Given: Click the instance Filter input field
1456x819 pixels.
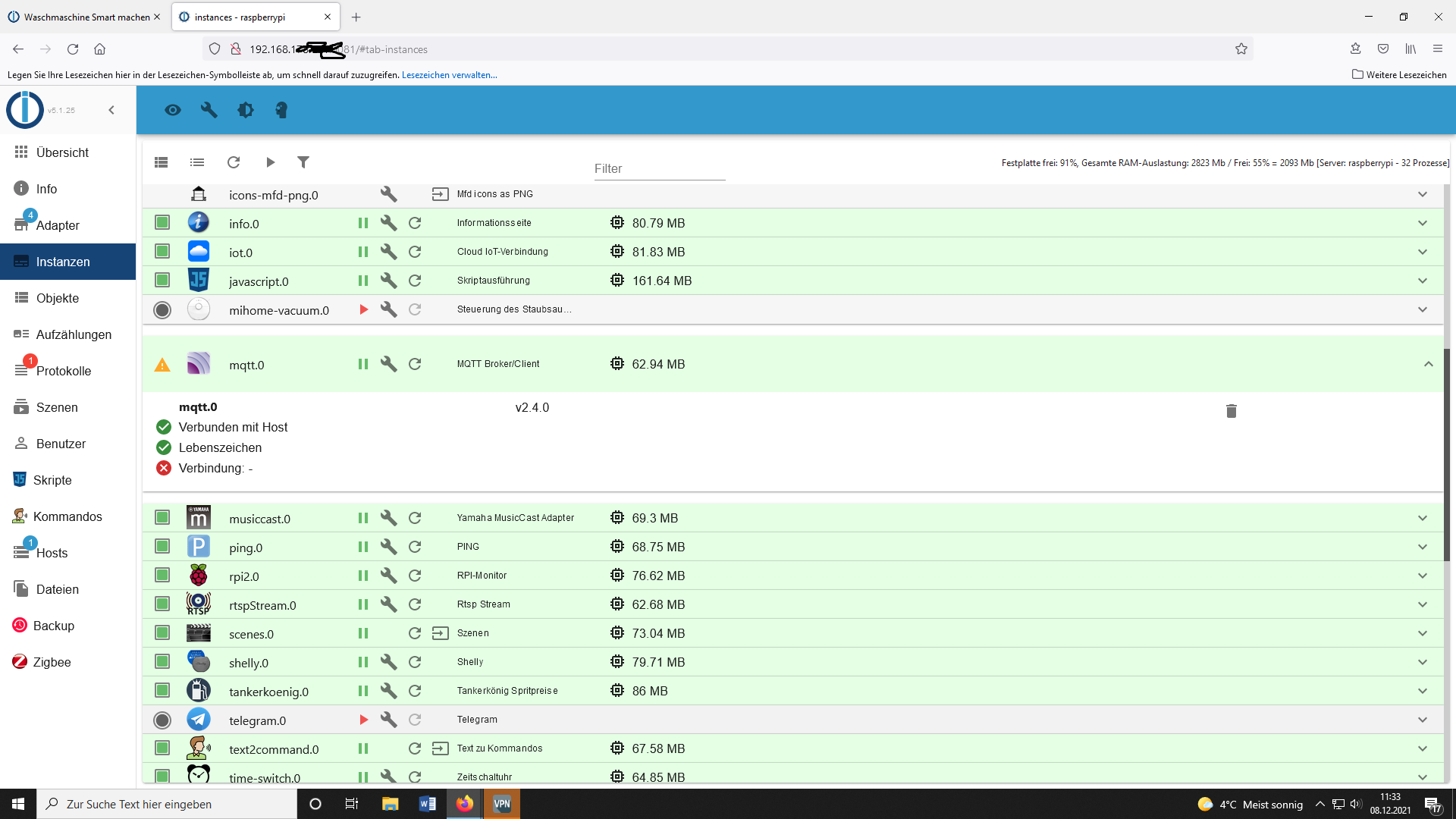Looking at the screenshot, I should tap(659, 168).
